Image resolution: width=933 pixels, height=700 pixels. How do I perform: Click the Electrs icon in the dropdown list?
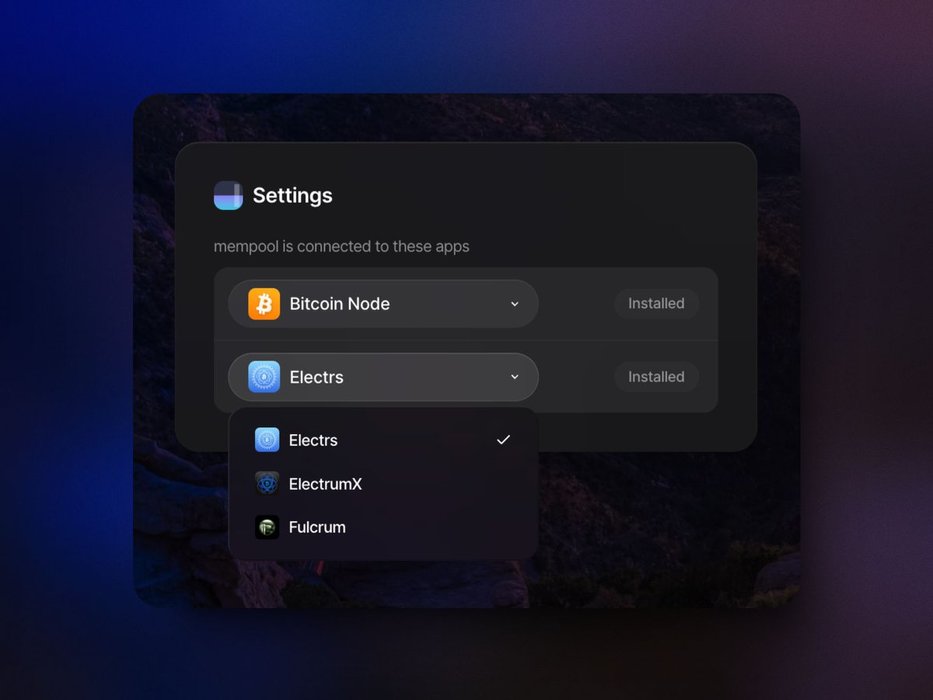click(x=267, y=440)
